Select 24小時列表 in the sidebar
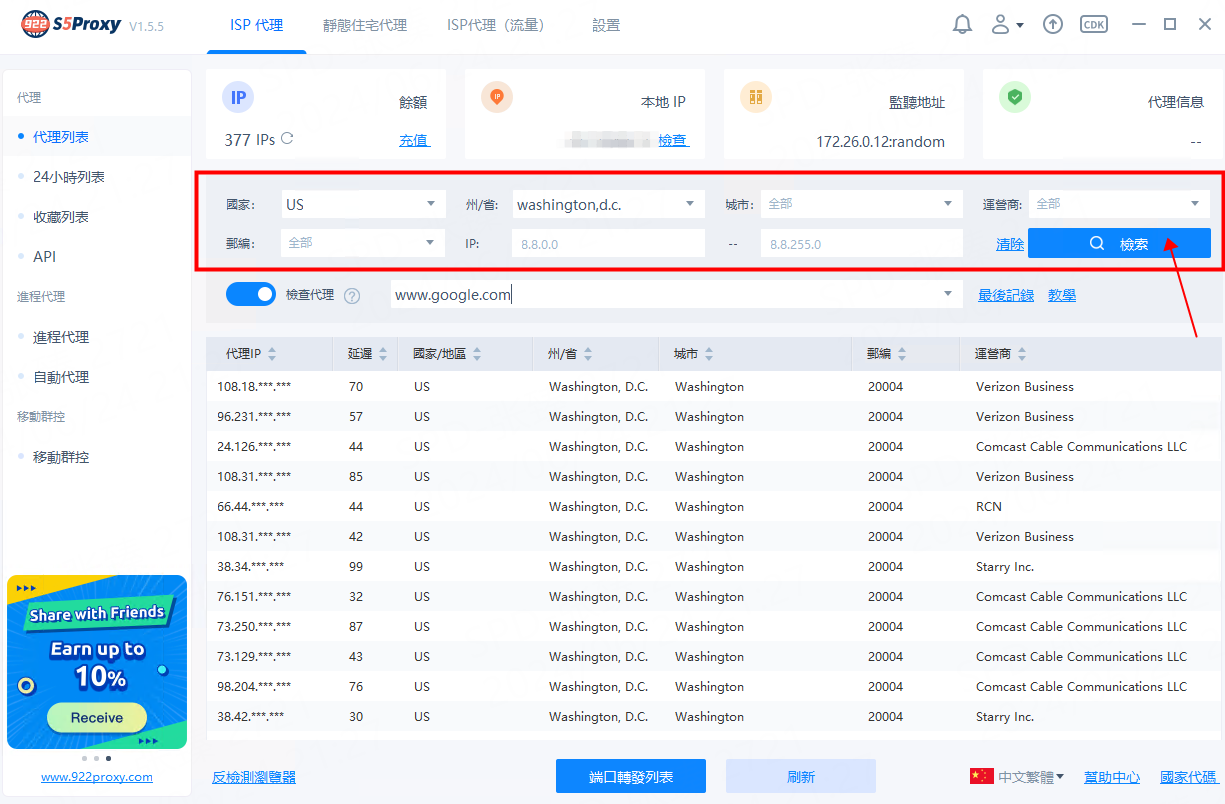 click(x=68, y=177)
